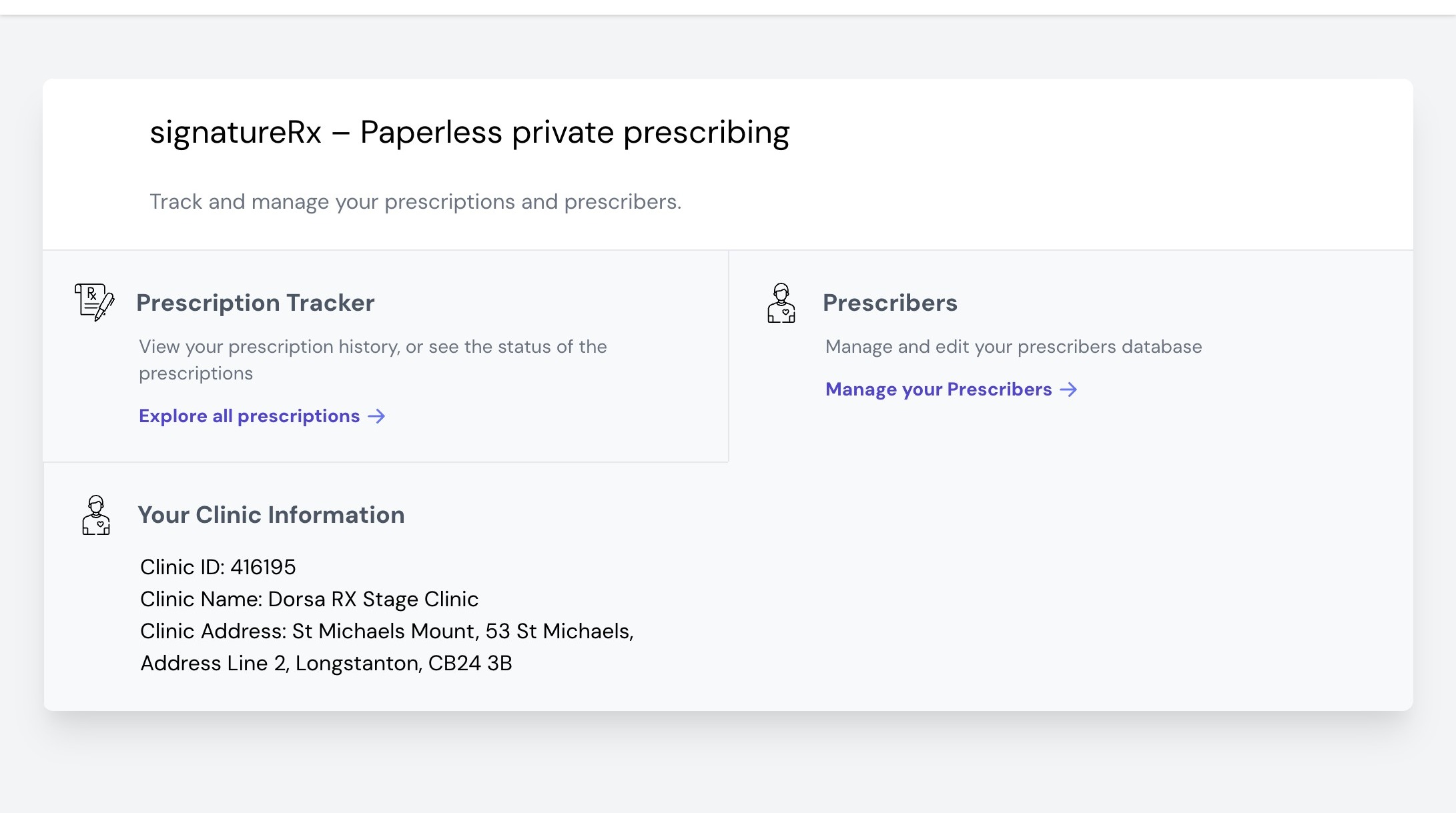The height and width of the screenshot is (813, 1456).
Task: Select the Clinic ID 416195 text
Action: pos(218,567)
